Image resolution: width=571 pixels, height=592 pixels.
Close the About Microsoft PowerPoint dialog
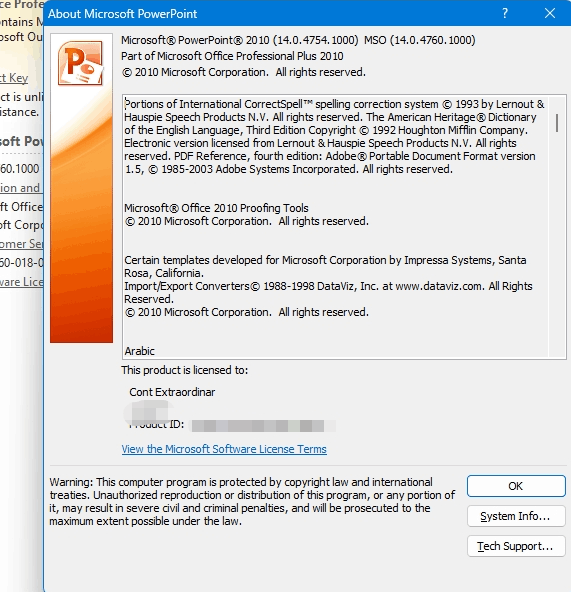click(550, 14)
